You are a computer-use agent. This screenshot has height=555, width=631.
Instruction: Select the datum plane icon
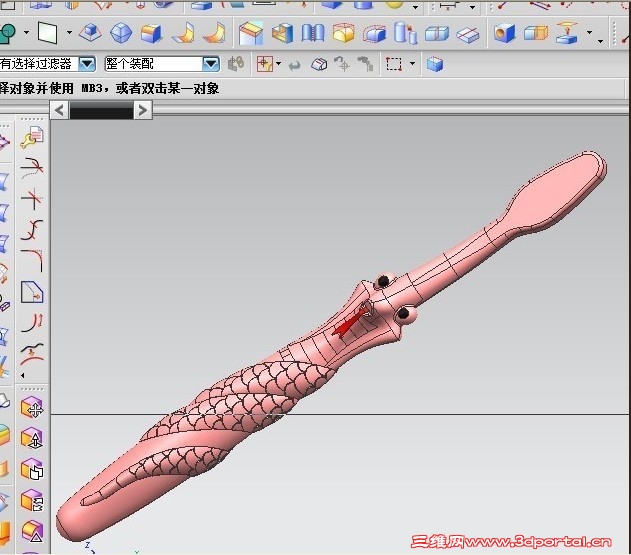pyautogui.click(x=47, y=32)
